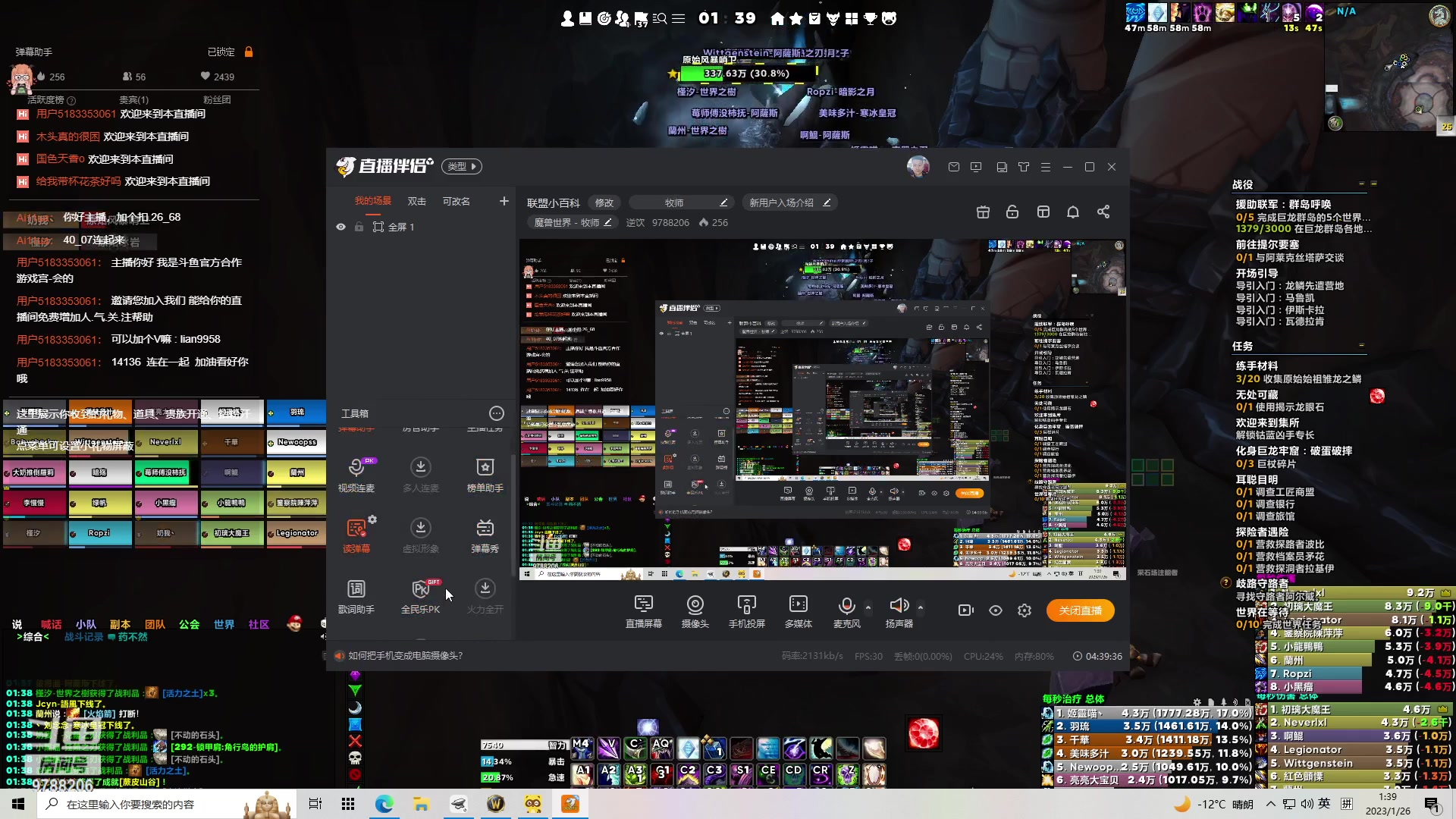Screen dimensions: 1456x819
Task: Edit 魔兽世界 - 牧师 category
Action: point(572,222)
